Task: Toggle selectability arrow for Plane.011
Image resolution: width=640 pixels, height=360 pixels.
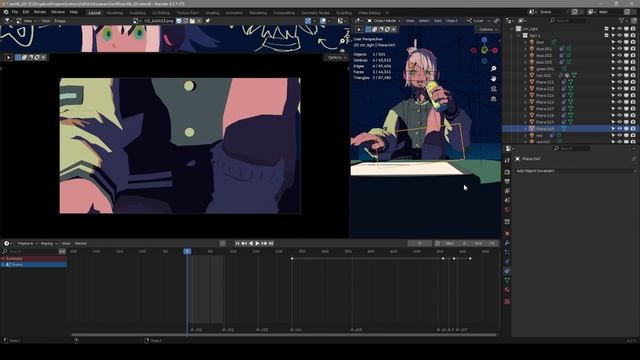Action: [613, 82]
